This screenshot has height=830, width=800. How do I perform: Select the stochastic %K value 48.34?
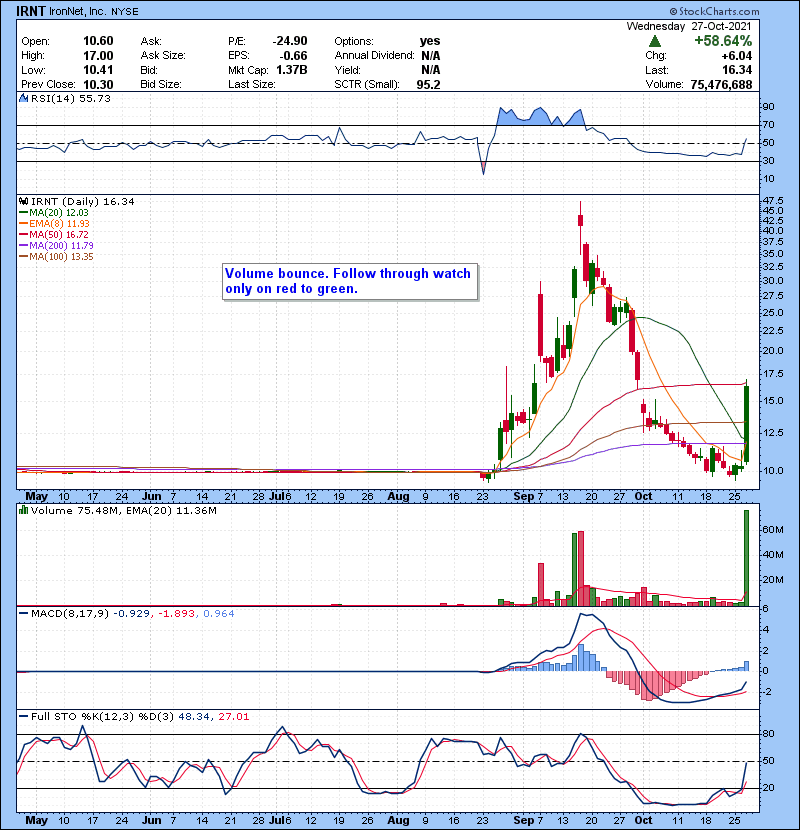(194, 716)
